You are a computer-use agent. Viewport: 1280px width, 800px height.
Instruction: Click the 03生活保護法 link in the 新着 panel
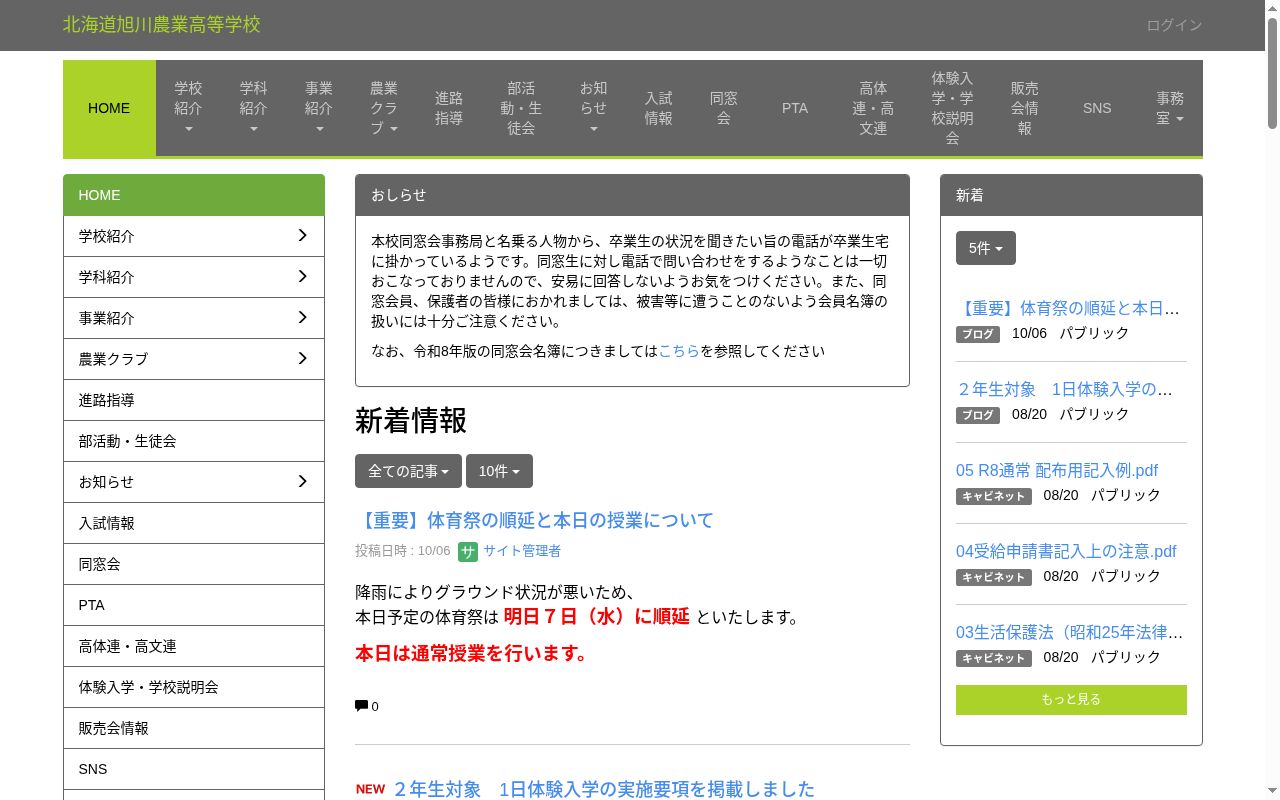[1070, 632]
